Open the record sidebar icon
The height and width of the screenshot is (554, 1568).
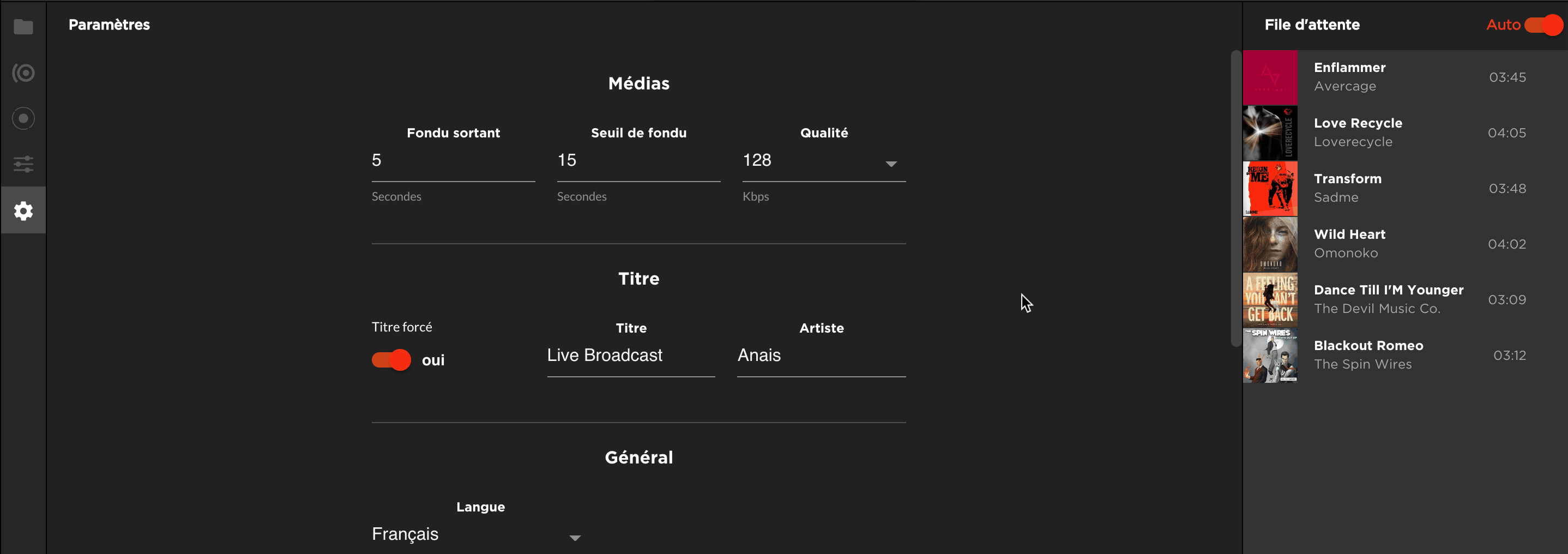[x=23, y=118]
